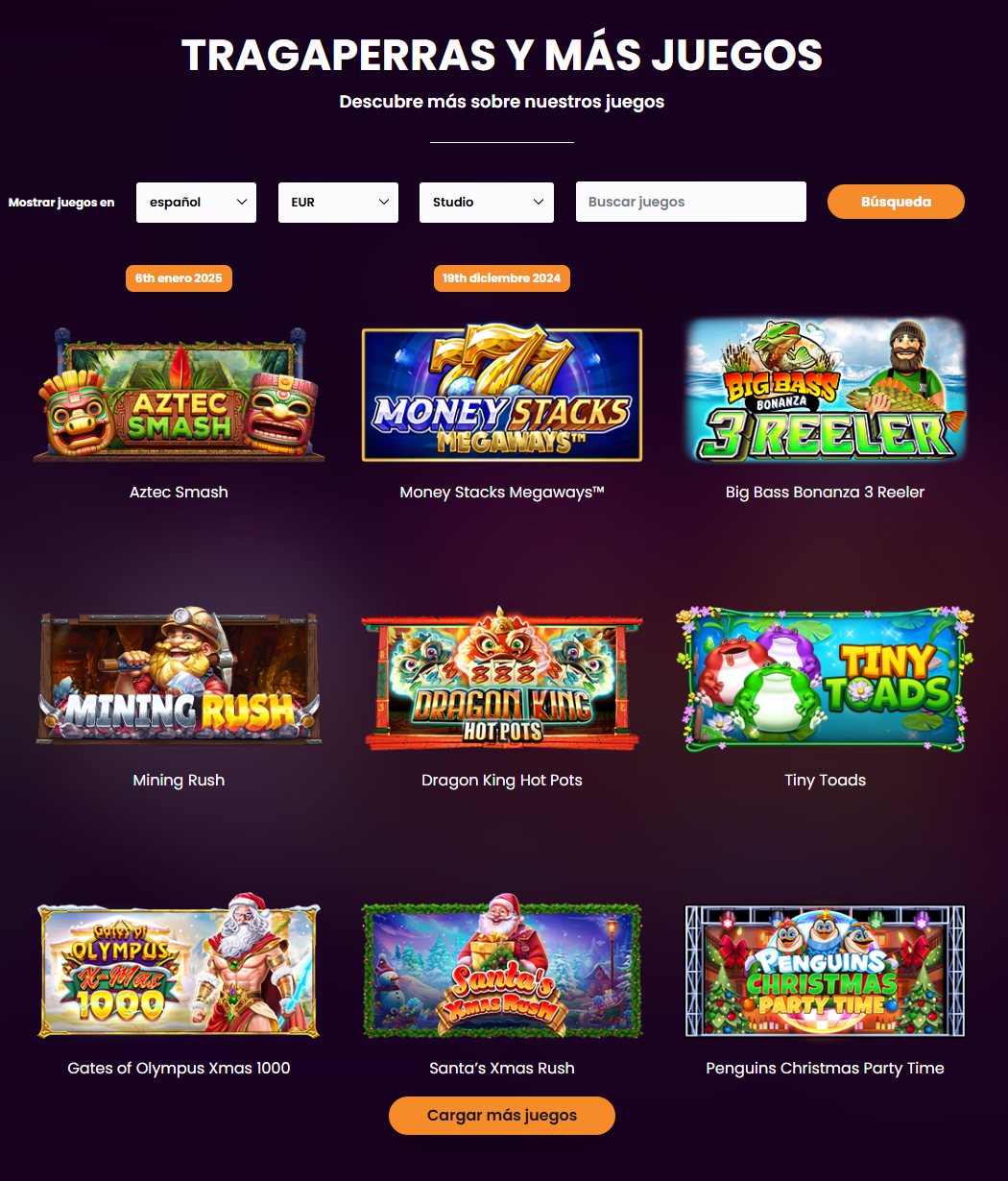Open the Tiny Toads game image
The width and height of the screenshot is (1008, 1181).
tap(826, 678)
